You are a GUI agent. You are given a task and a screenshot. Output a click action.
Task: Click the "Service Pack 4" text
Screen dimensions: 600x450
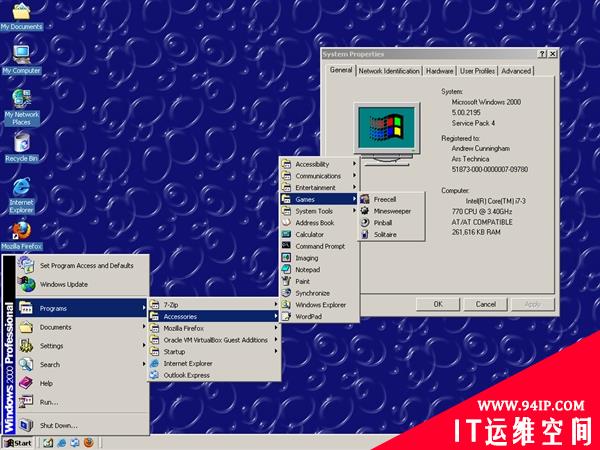473,123
